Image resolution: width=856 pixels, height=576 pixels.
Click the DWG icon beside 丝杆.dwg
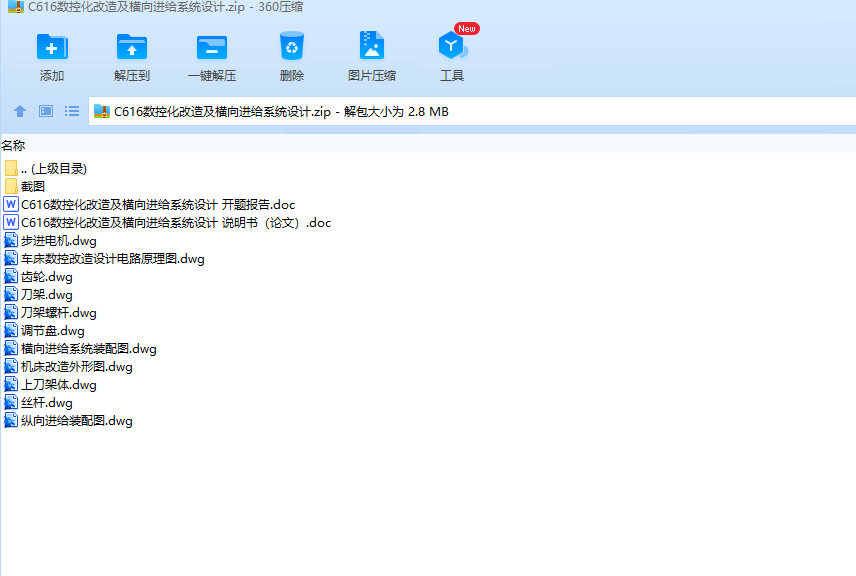pos(11,402)
